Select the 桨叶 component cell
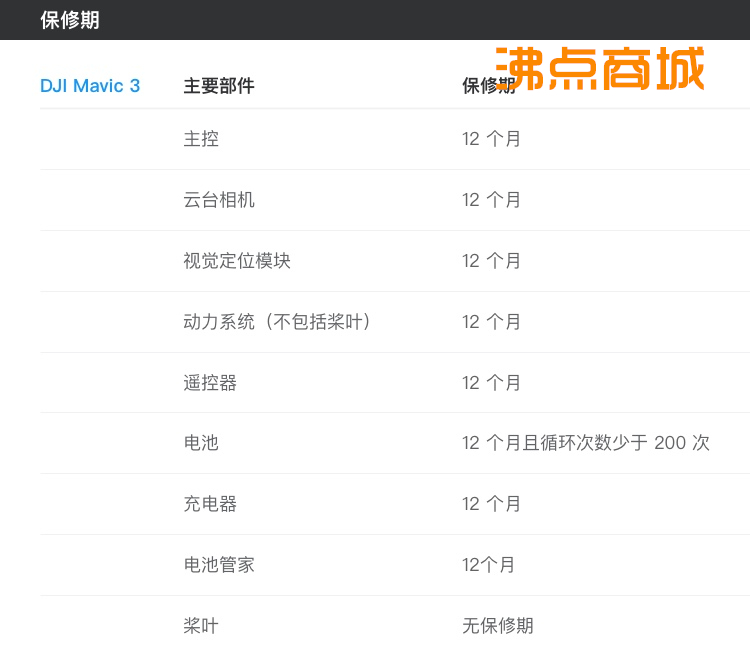Screen dimensions: 750x671 pyautogui.click(x=201, y=626)
